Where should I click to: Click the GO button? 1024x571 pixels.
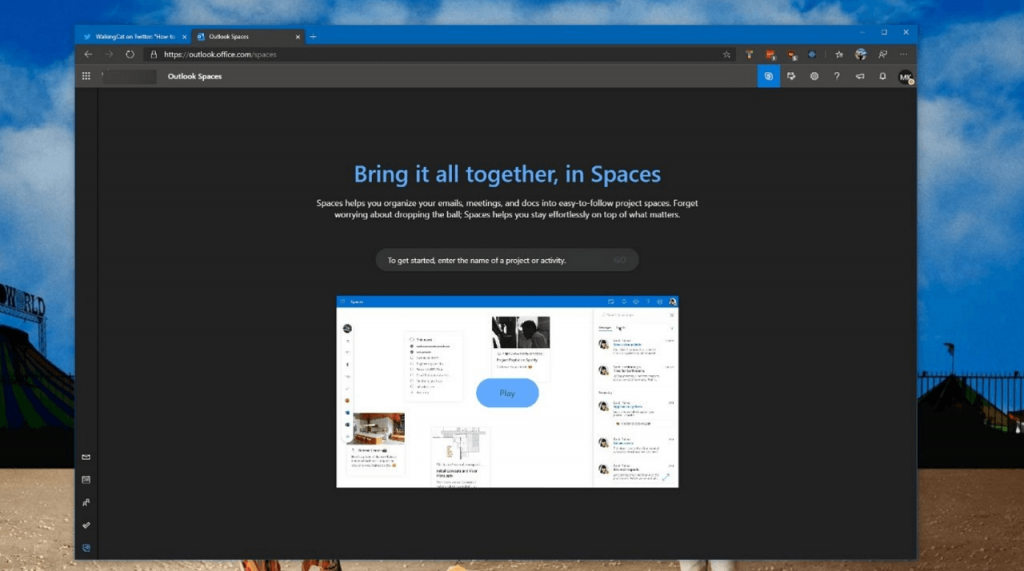coord(620,260)
